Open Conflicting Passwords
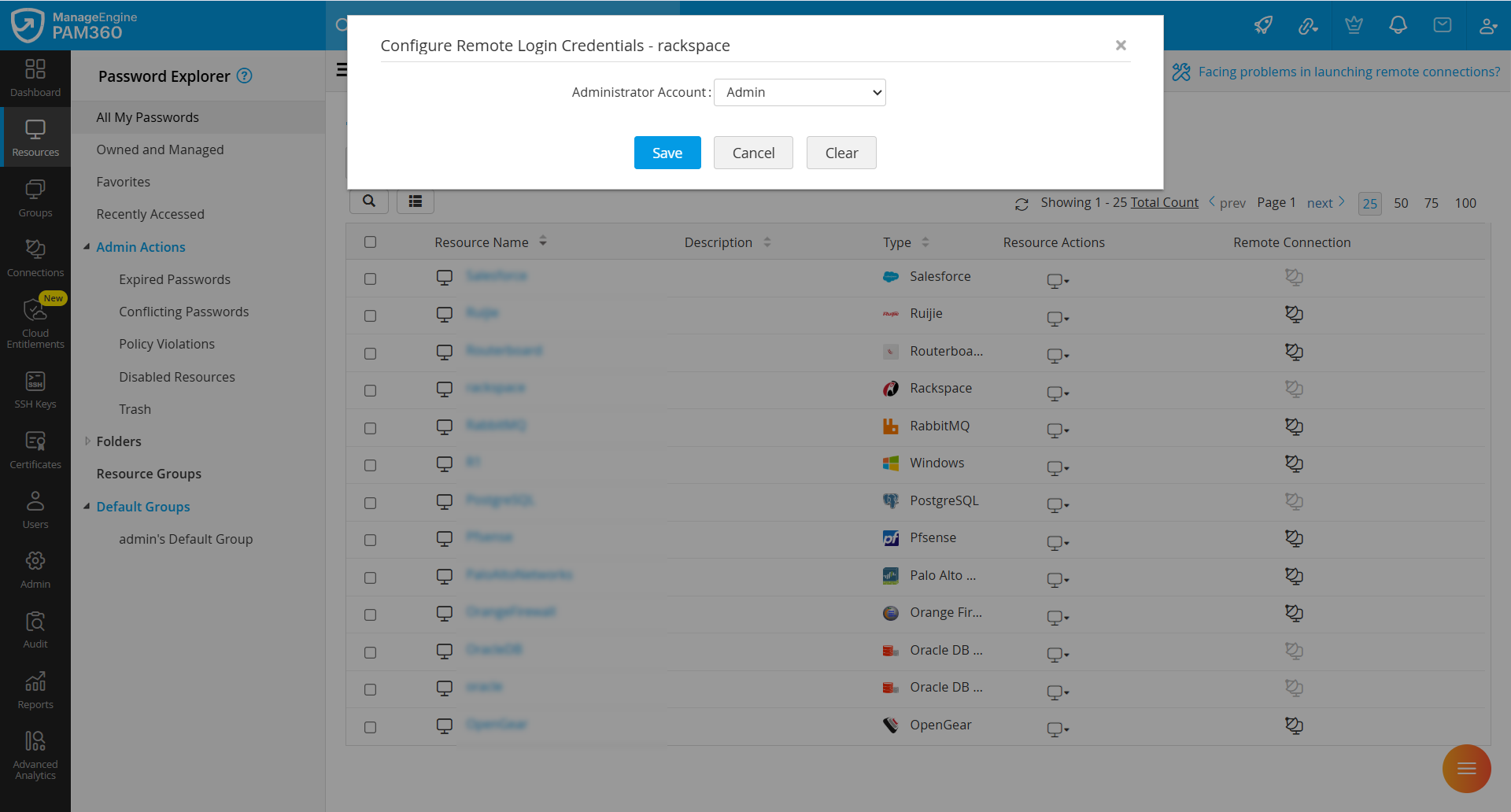Viewport: 1511px width, 812px height. point(183,312)
